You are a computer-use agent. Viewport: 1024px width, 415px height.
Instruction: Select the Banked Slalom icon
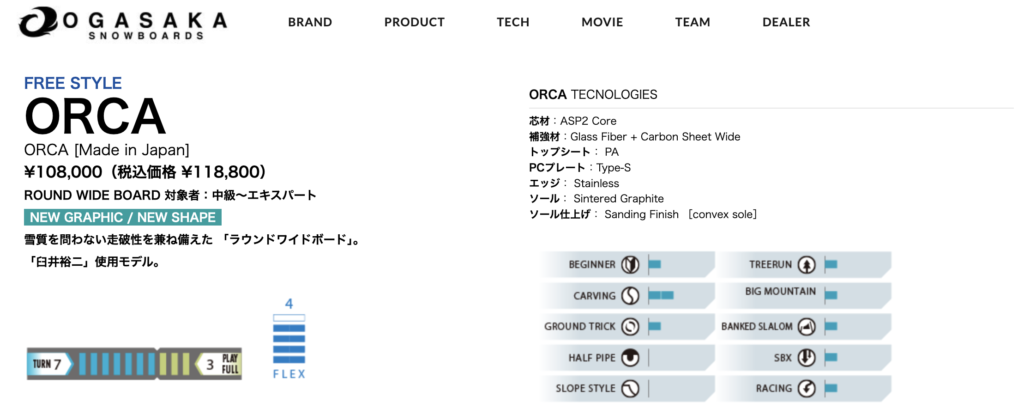[807, 326]
